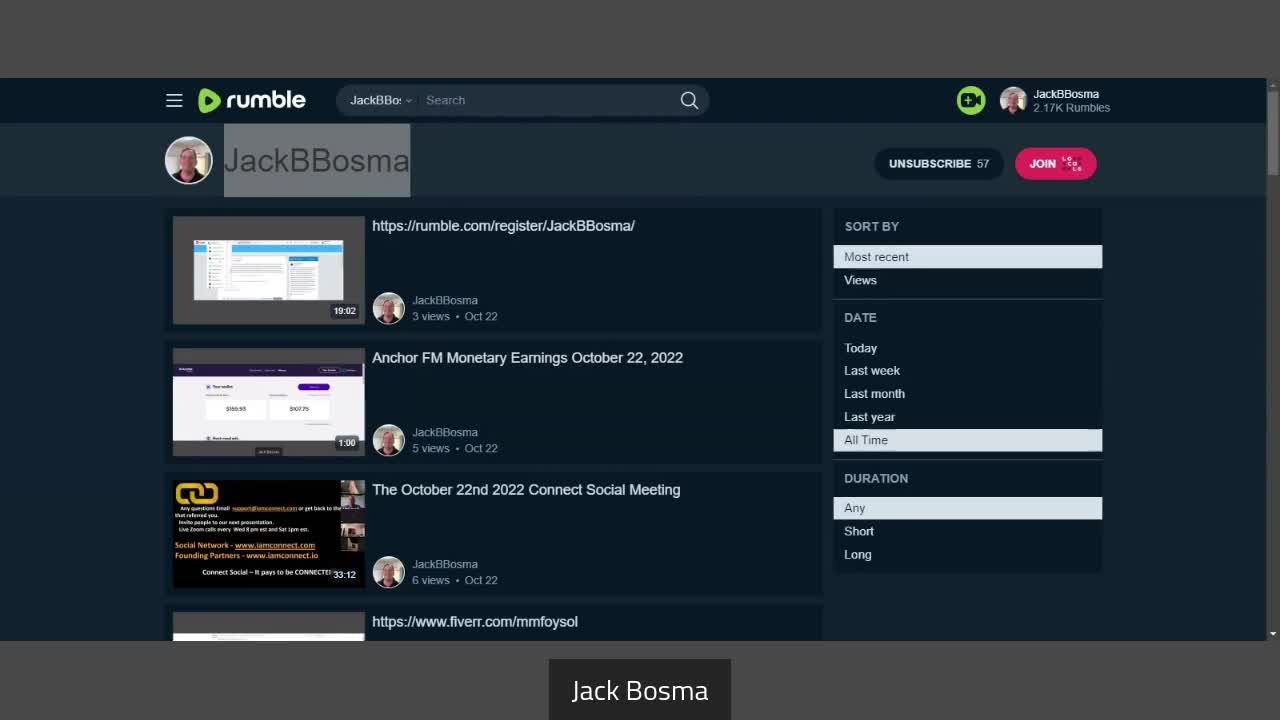Click the JackBBosma channel title heading
This screenshot has width=1280, height=720.
[x=316, y=161]
